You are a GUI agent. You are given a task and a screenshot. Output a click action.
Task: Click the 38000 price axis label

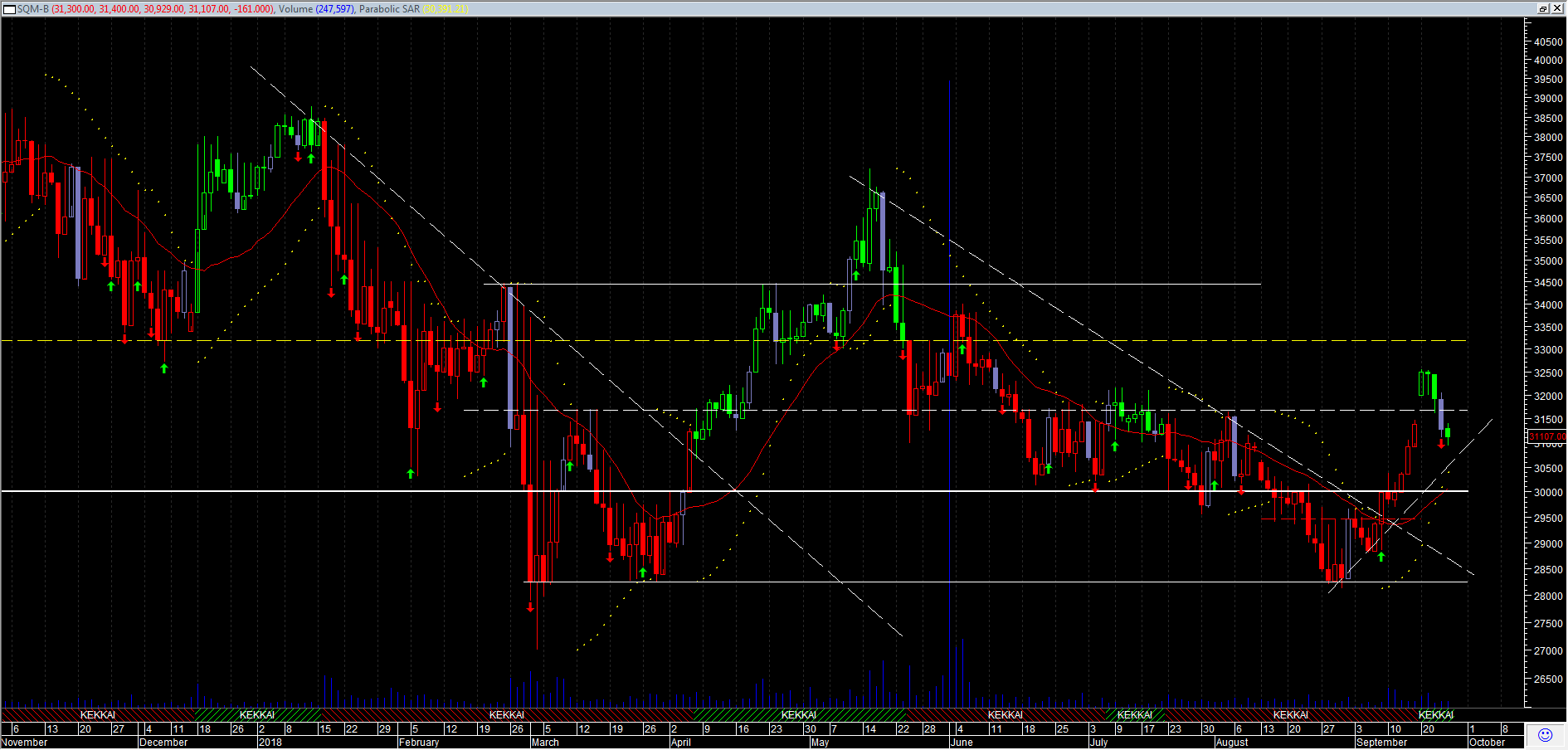coord(1548,138)
